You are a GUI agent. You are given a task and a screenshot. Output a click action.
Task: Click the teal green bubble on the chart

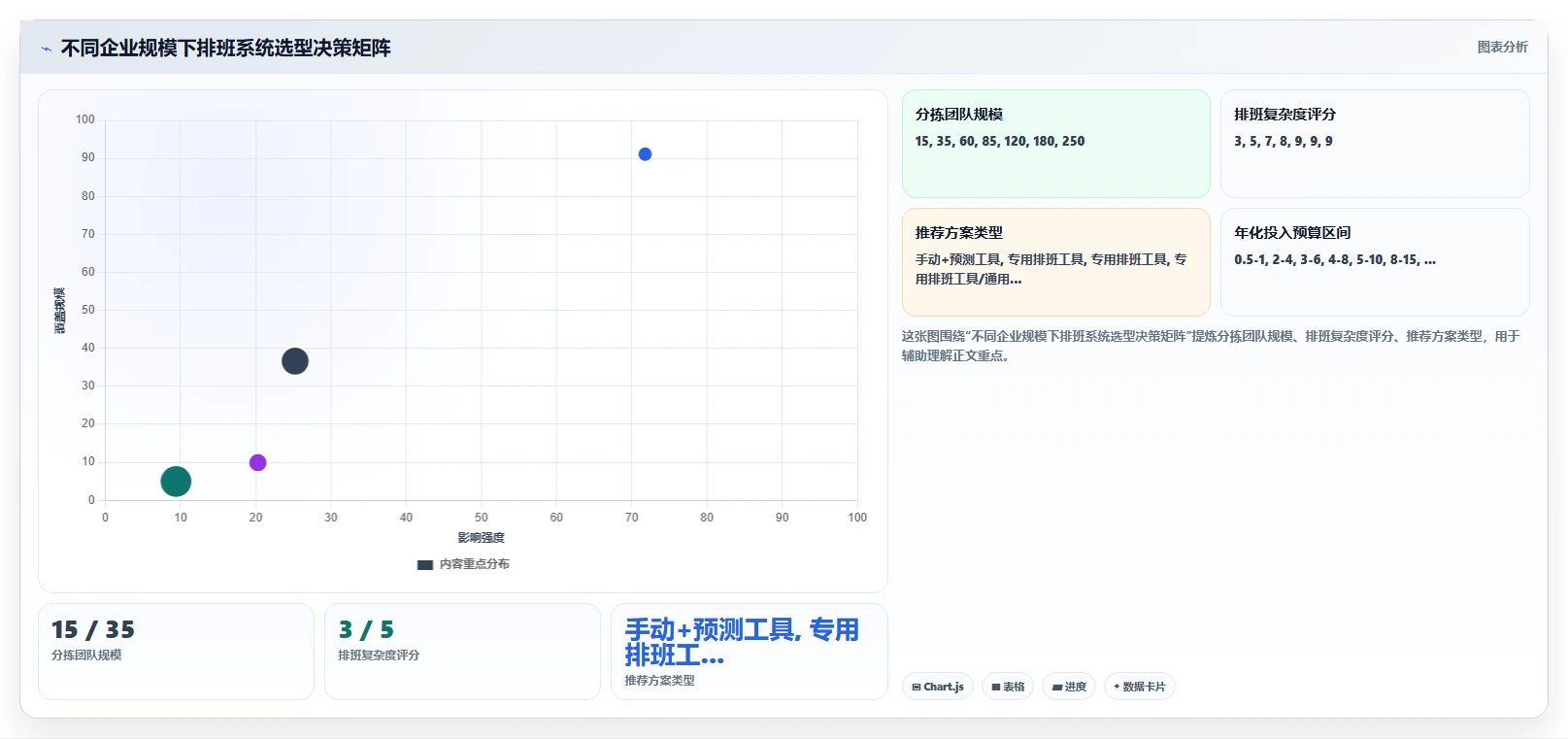pyautogui.click(x=176, y=481)
